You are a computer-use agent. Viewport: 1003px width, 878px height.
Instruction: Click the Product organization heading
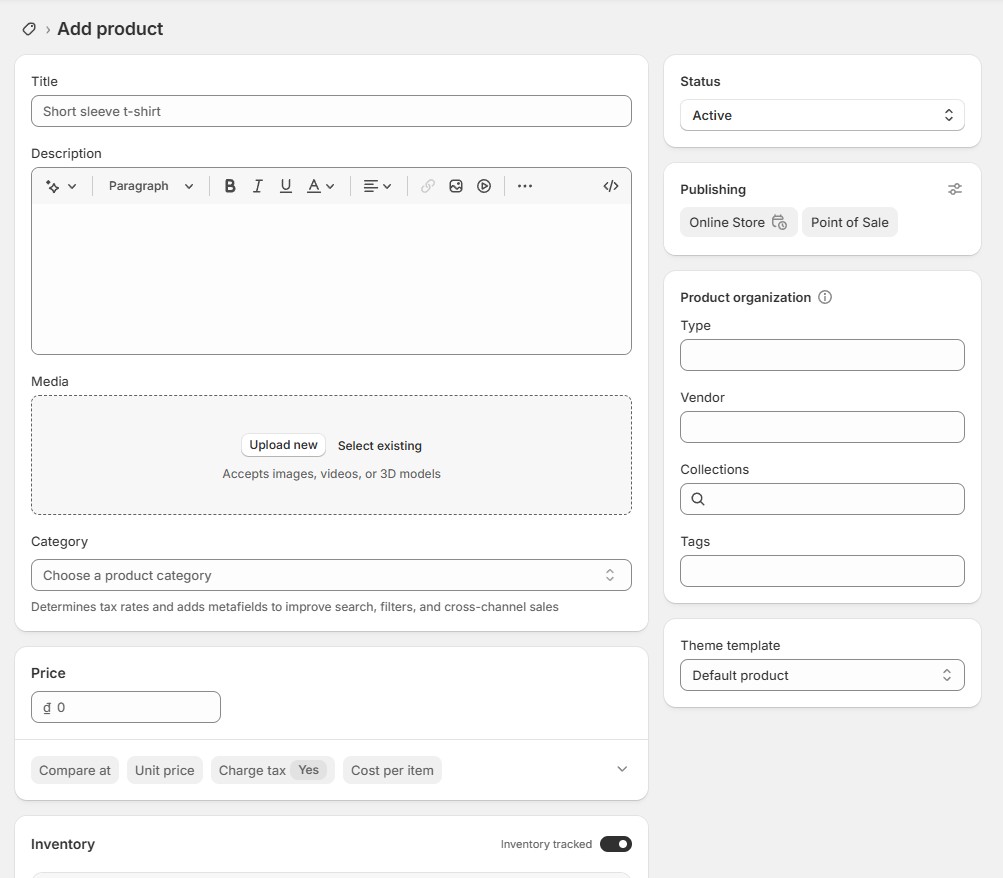tap(745, 297)
